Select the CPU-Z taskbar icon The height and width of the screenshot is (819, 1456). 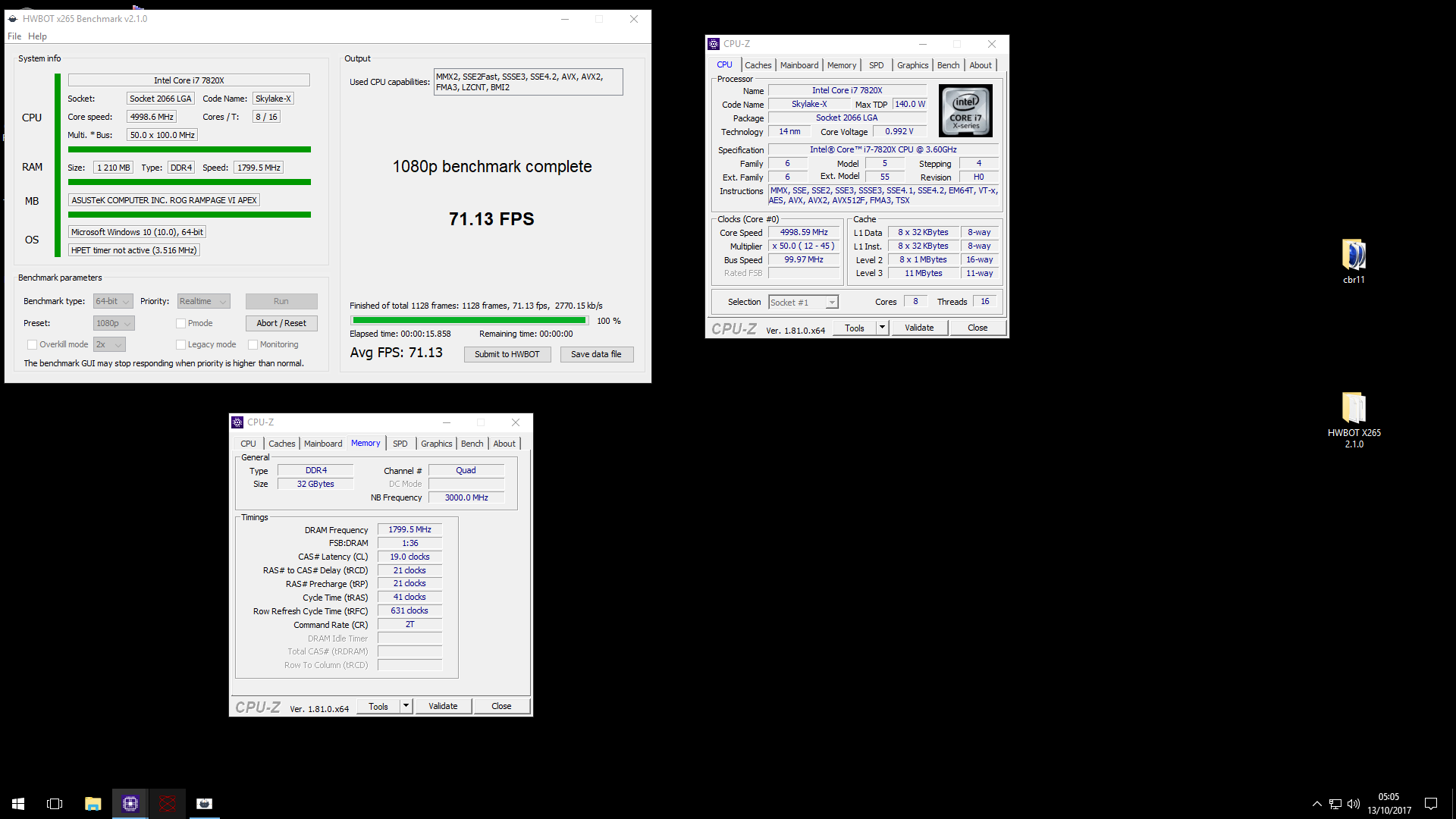(130, 803)
